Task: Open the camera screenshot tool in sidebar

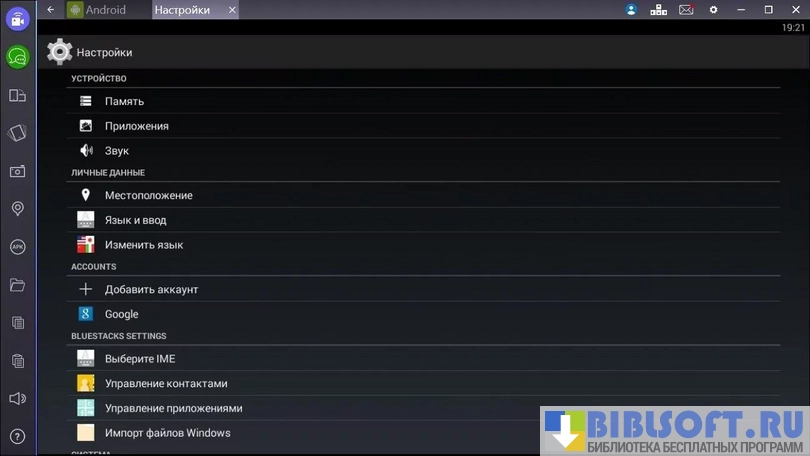Action: (17, 171)
